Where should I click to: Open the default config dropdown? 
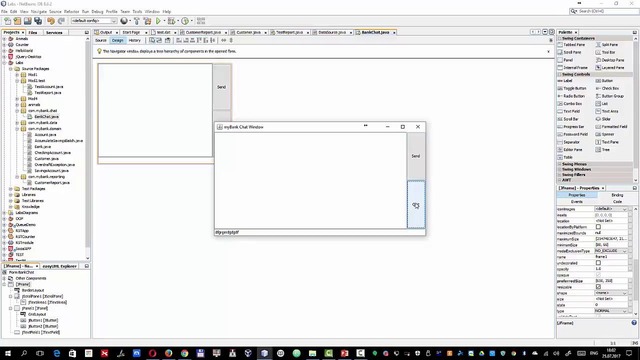[x=94, y=21]
